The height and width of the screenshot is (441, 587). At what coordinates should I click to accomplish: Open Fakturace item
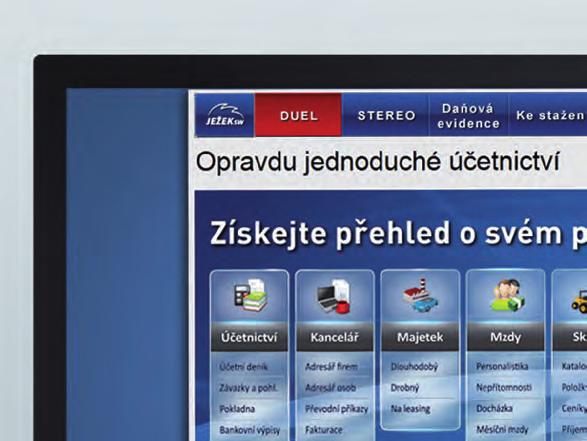click(x=323, y=430)
